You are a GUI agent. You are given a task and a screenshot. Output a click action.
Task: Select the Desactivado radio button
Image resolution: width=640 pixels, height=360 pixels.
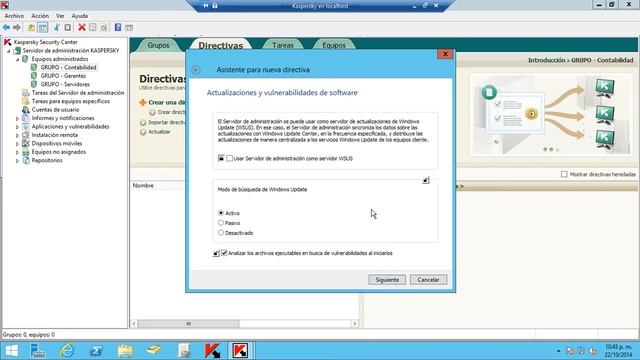(x=221, y=233)
